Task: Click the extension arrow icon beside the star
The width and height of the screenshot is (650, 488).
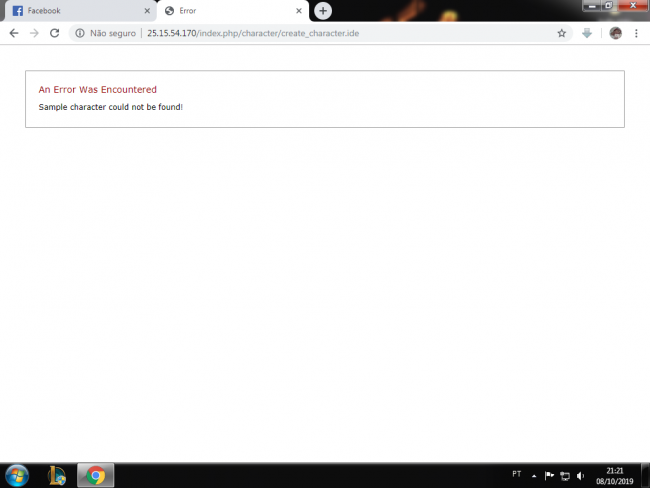Action: [x=588, y=33]
